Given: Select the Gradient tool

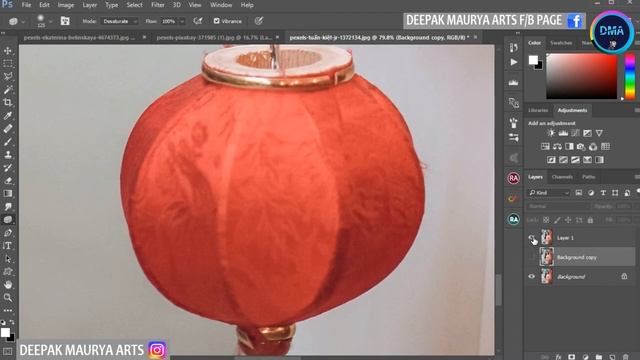Looking at the screenshot, I should pyautogui.click(x=8, y=193).
